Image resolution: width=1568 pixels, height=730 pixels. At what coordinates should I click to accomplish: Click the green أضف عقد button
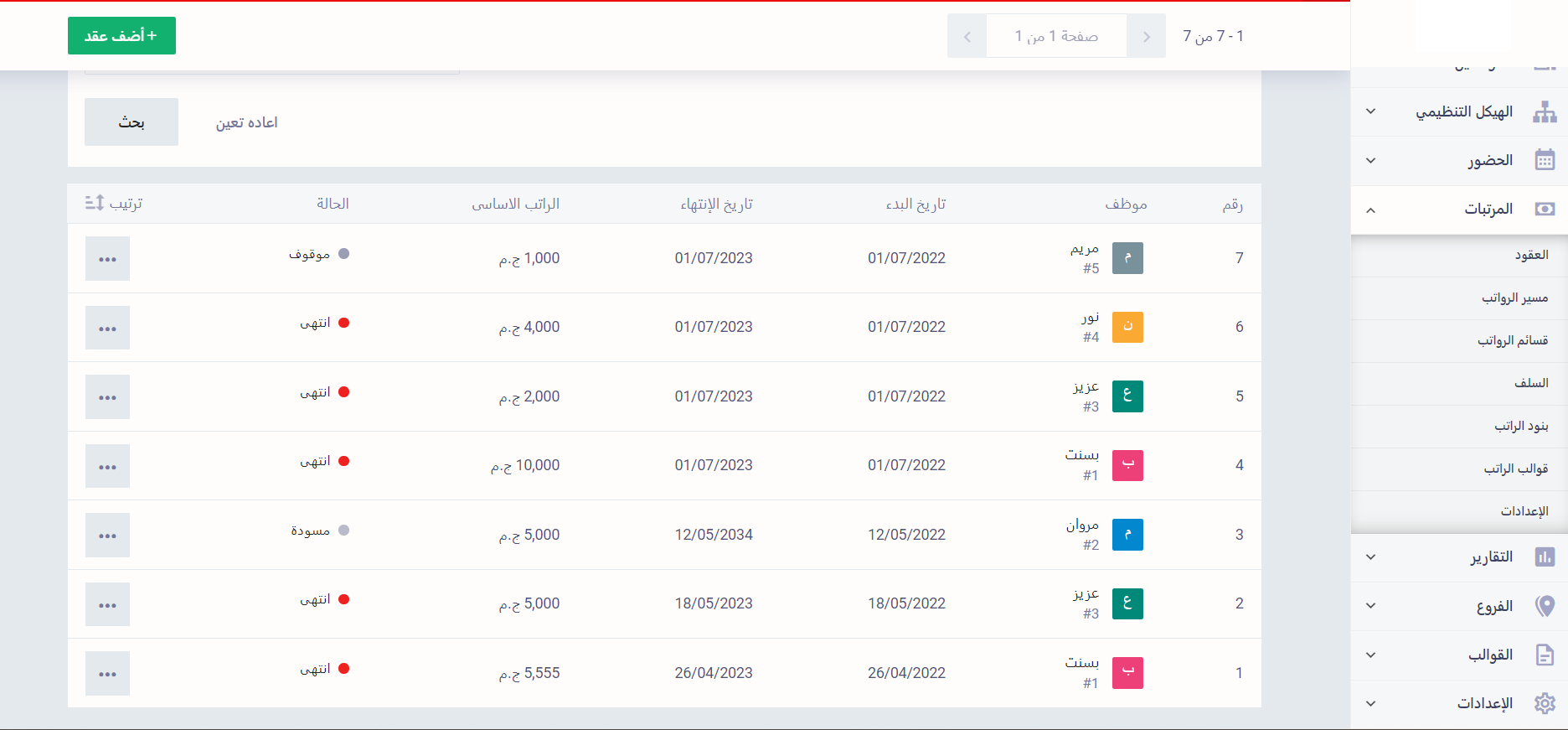[121, 36]
